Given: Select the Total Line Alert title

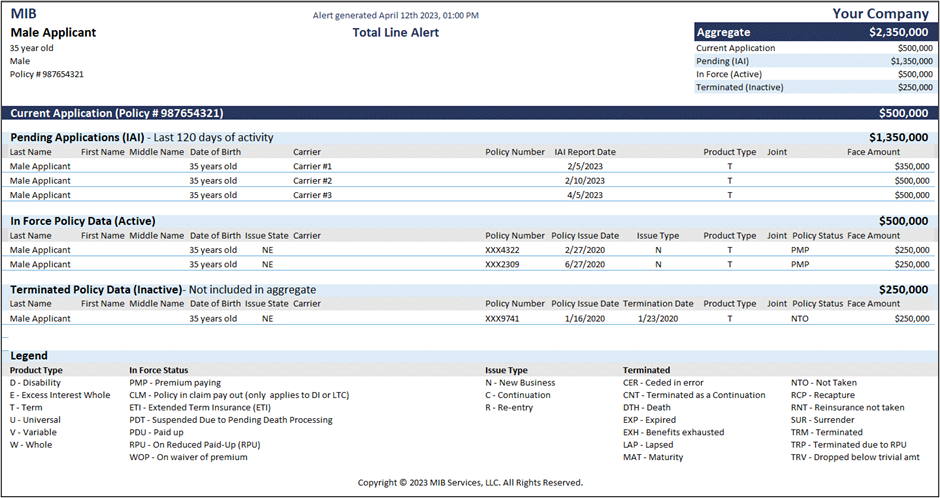Looking at the screenshot, I should 395,33.
